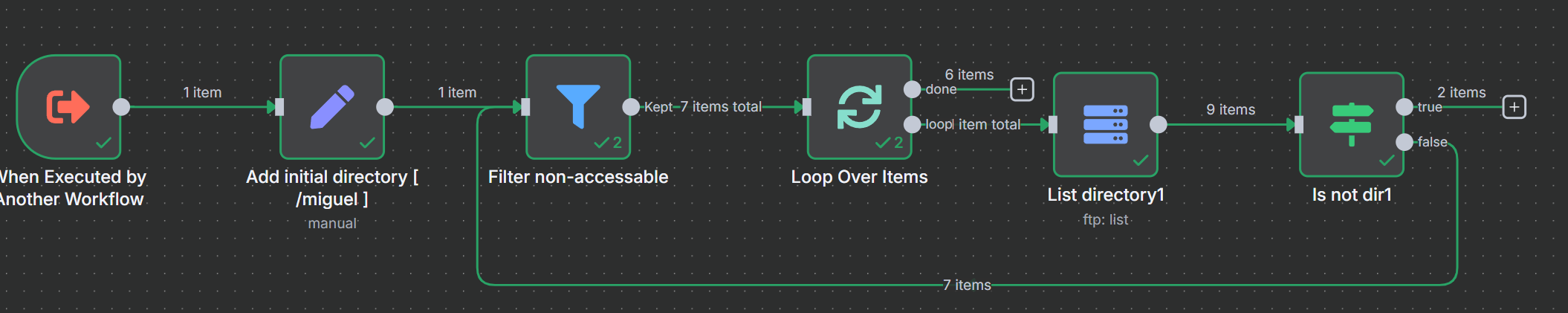The width and height of the screenshot is (1568, 313).
Task: Open the Filter non-accessable funnel node
Action: (x=577, y=106)
